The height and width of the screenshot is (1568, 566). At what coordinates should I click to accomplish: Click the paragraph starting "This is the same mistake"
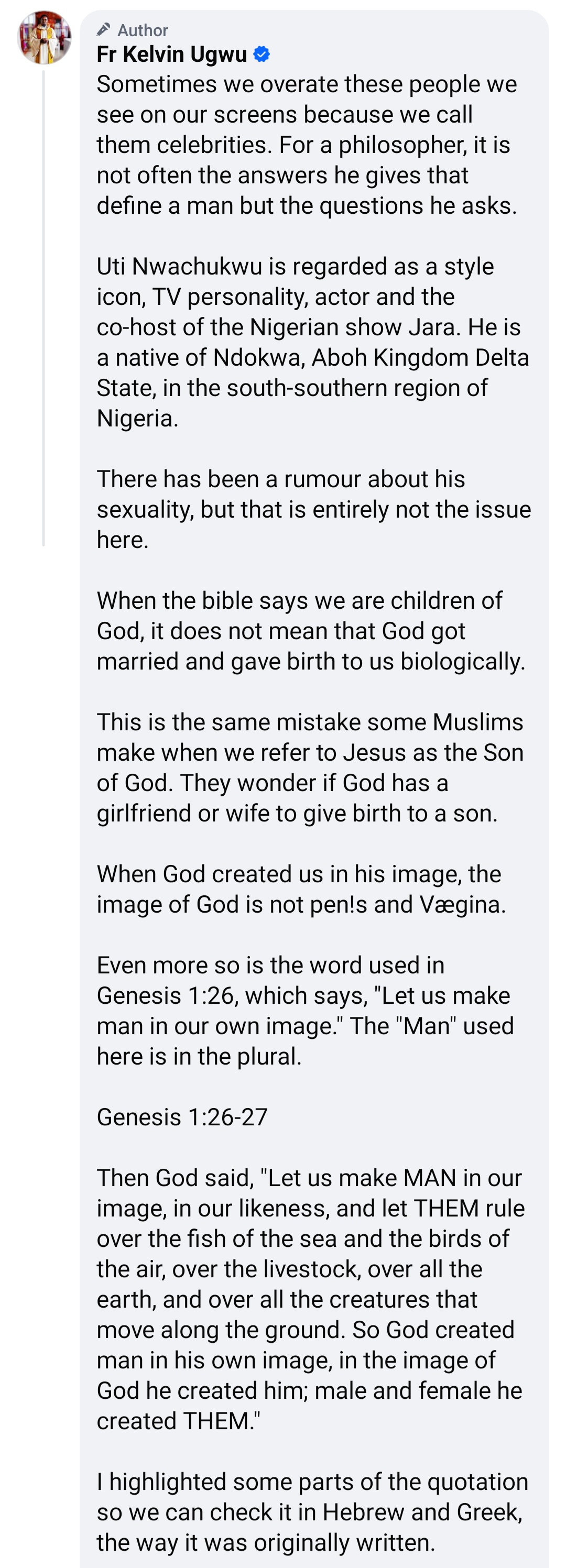310,767
